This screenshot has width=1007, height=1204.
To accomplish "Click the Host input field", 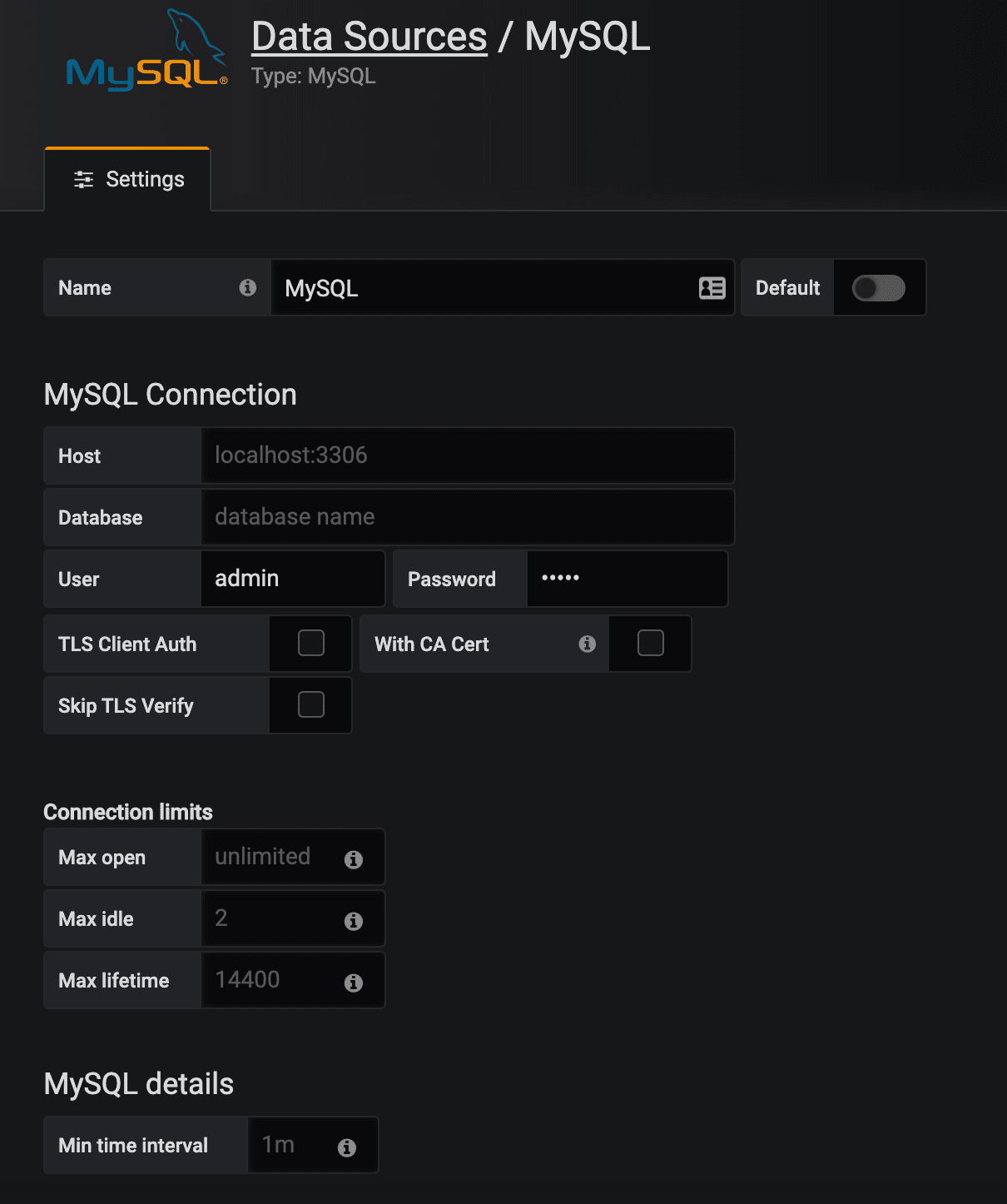I will (467, 455).
